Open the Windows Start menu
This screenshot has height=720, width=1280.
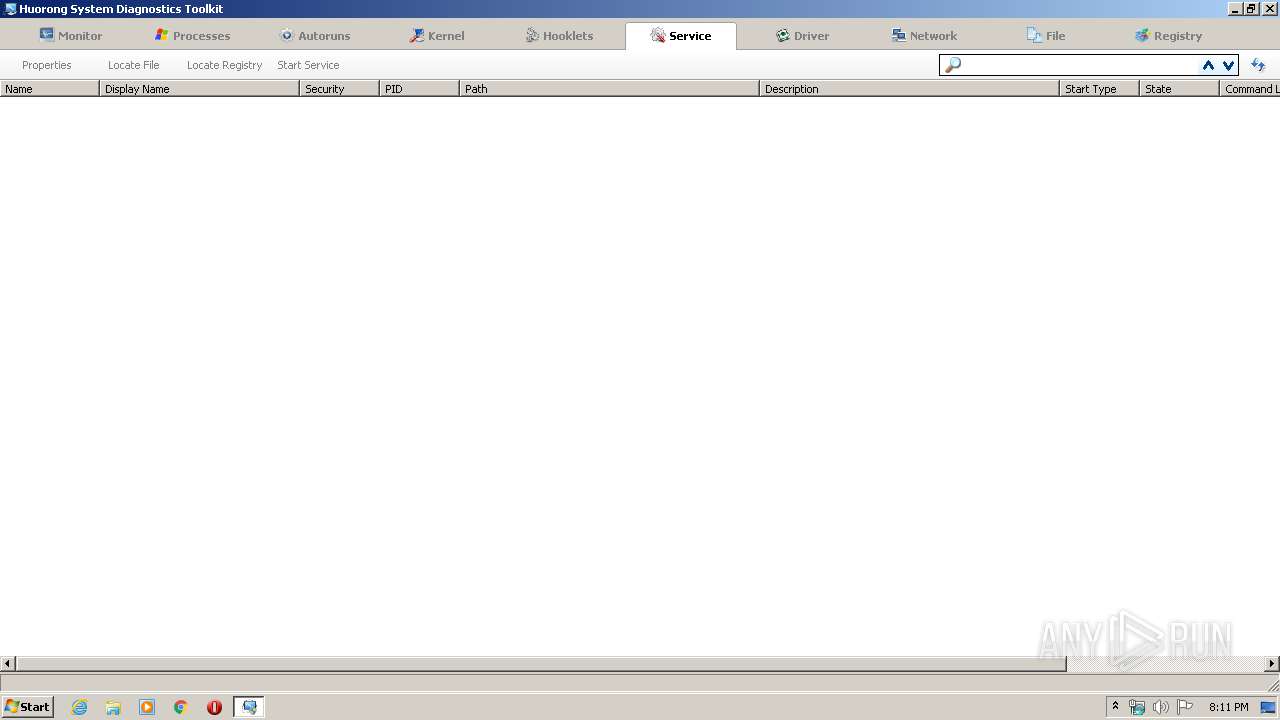[28, 707]
